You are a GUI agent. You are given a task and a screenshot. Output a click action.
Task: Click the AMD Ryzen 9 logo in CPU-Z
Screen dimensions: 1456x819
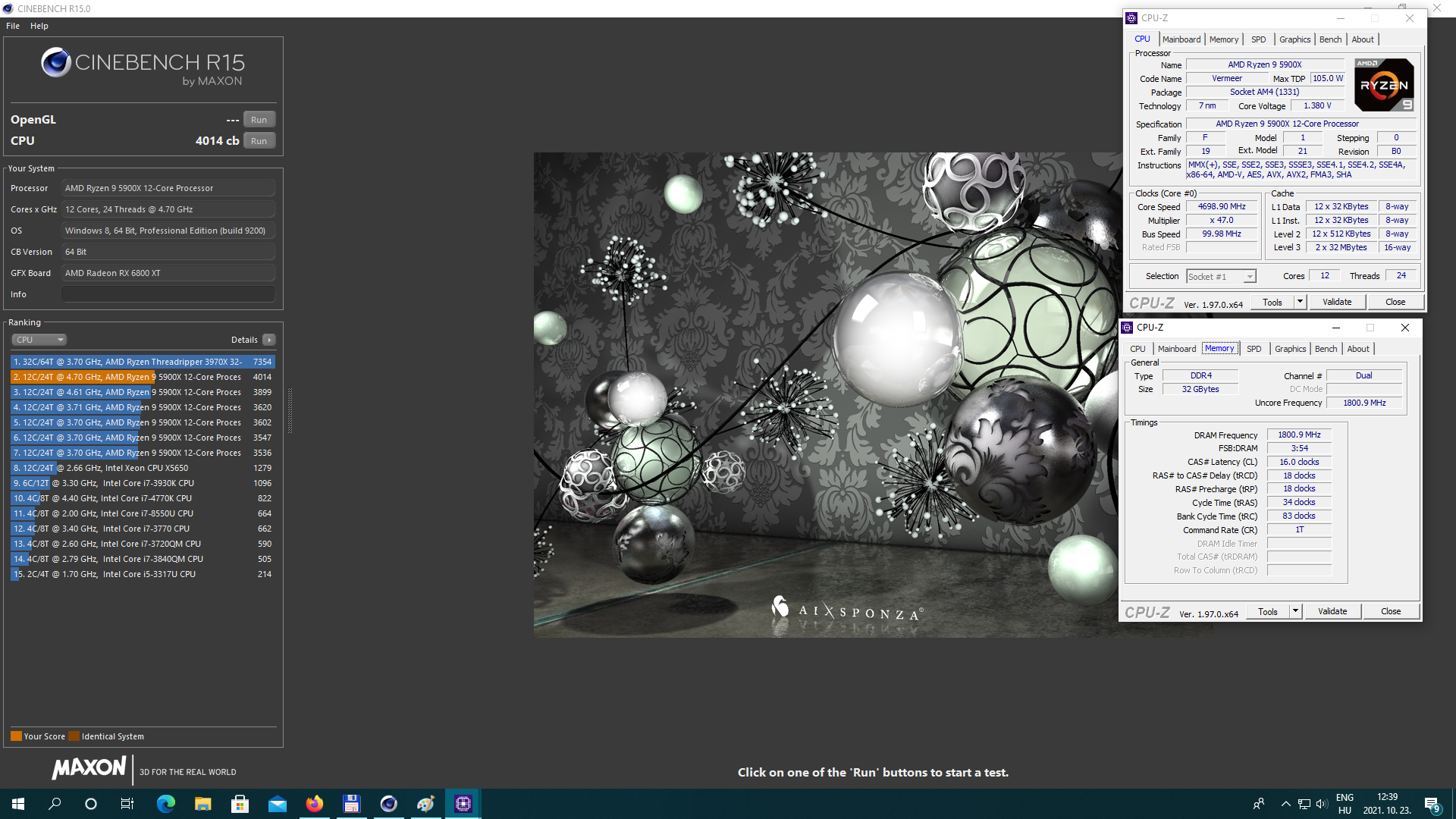tap(1384, 85)
